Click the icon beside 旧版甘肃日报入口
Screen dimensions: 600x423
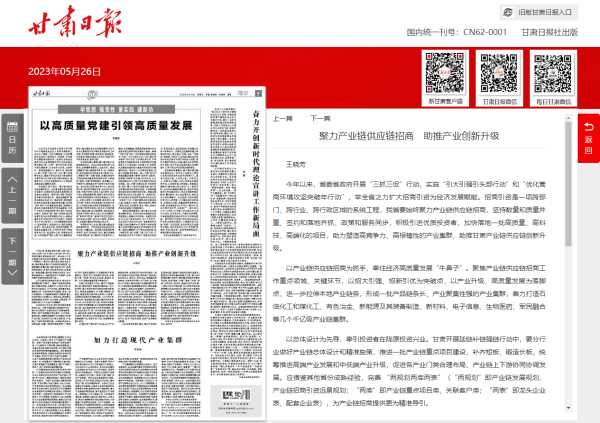pos(508,12)
